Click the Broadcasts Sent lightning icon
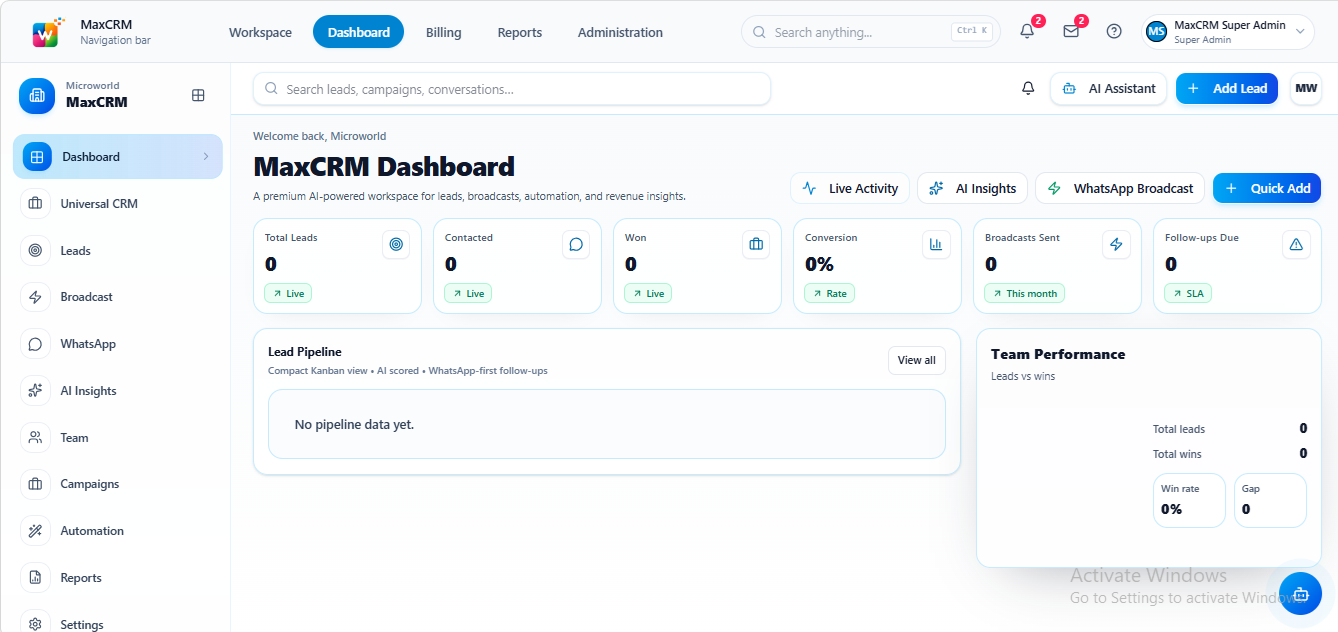This screenshot has height=632, width=1338. 1116,244
